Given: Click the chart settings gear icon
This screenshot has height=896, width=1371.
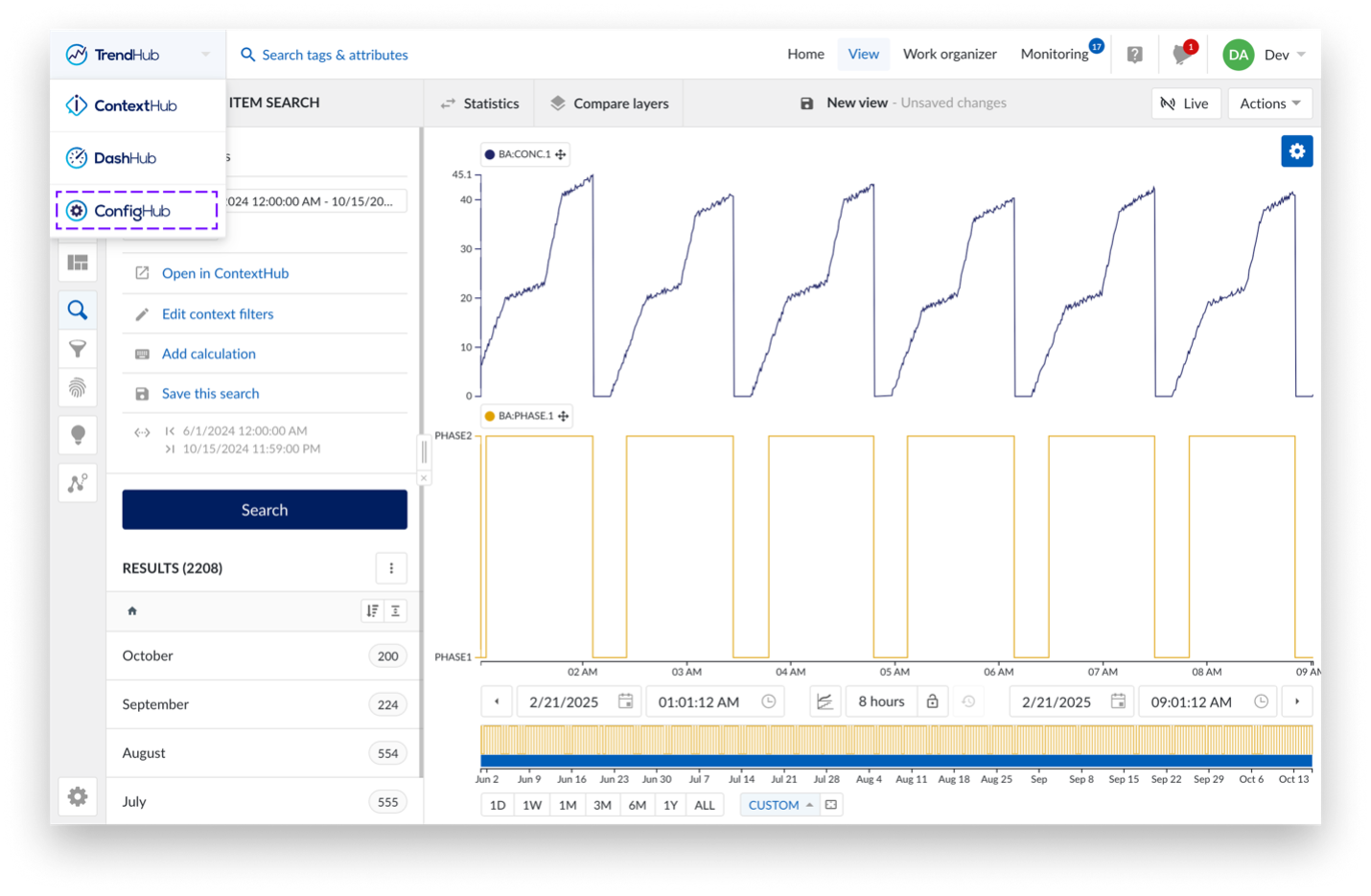Looking at the screenshot, I should click(x=1296, y=151).
